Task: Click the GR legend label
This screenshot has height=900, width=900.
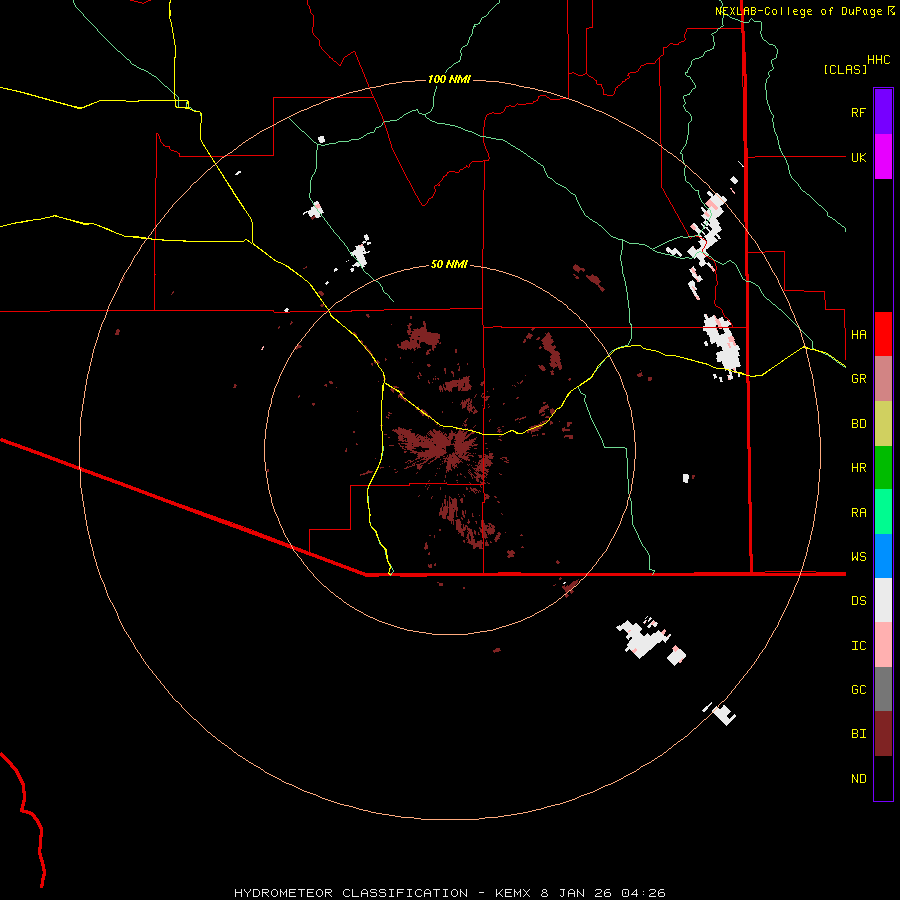Action: tap(858, 379)
